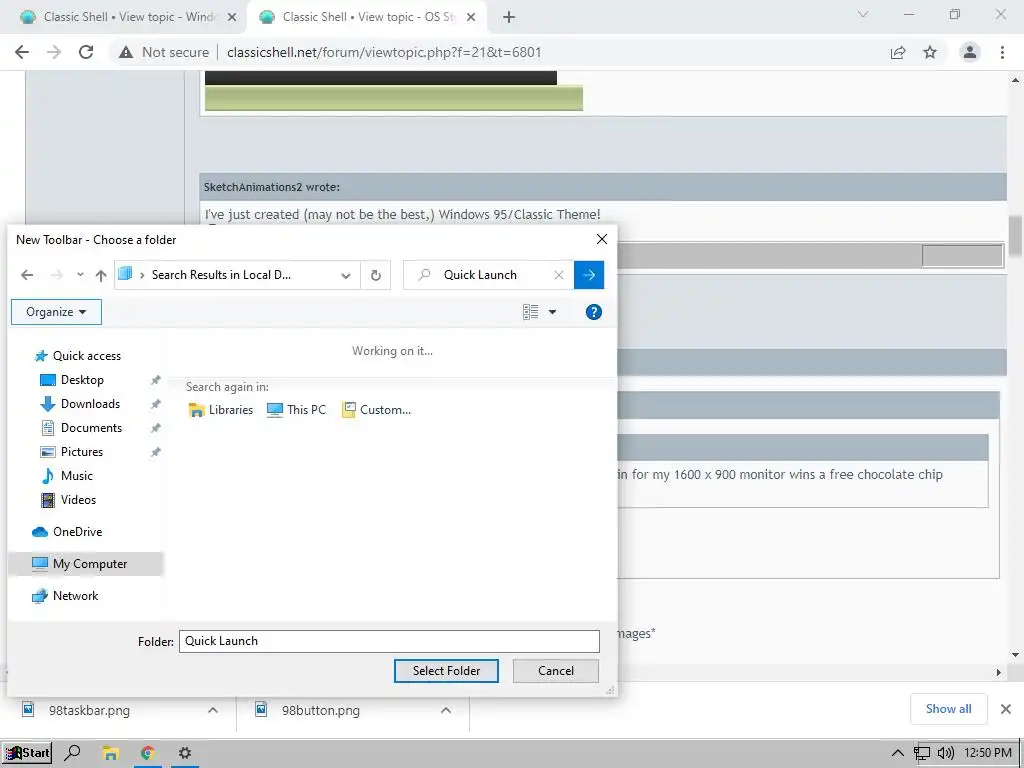Open downloaded file 98button.png
The image size is (1024, 768).
coord(320,711)
